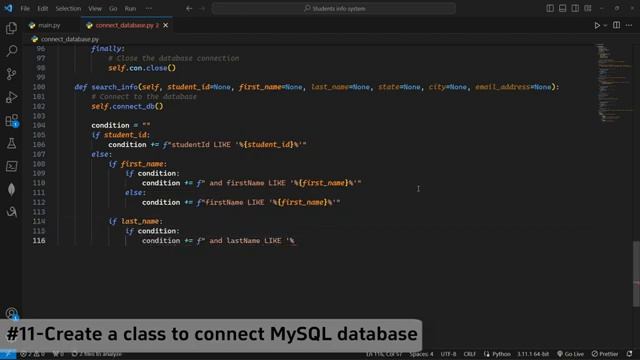This screenshot has width=640, height=360.
Task: Open the Accounts menu icon
Action: [11, 313]
